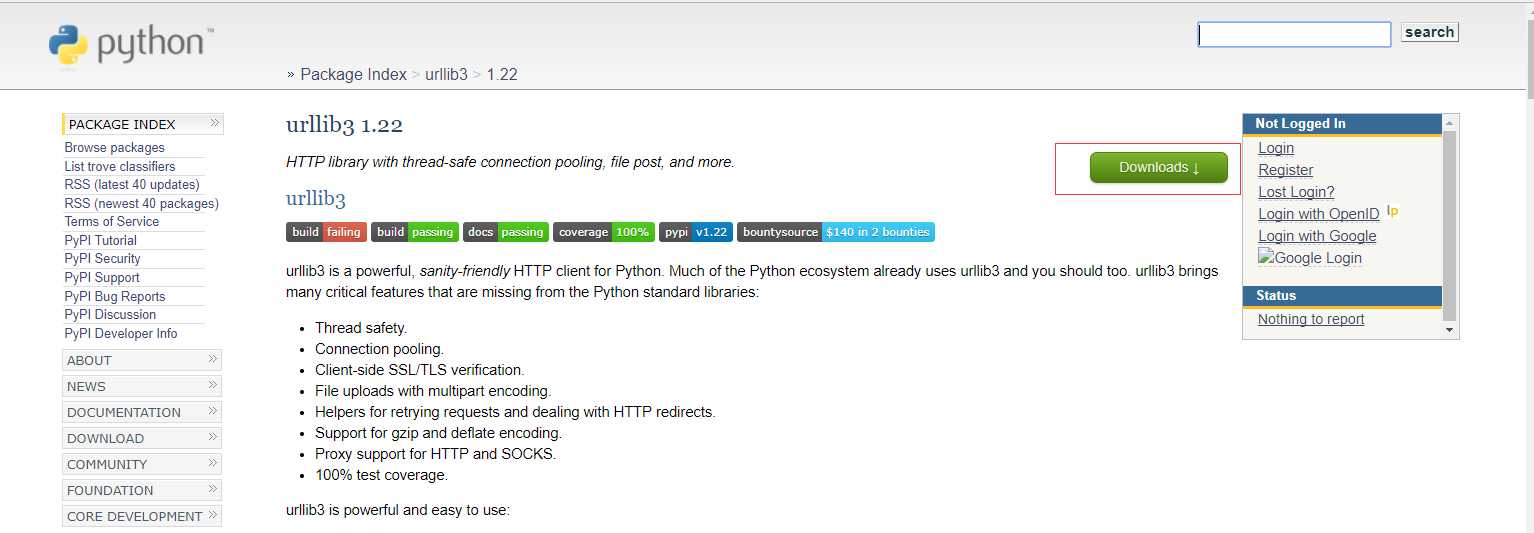The width and height of the screenshot is (1534, 533).
Task: Click the docs passing badge
Action: point(506,232)
